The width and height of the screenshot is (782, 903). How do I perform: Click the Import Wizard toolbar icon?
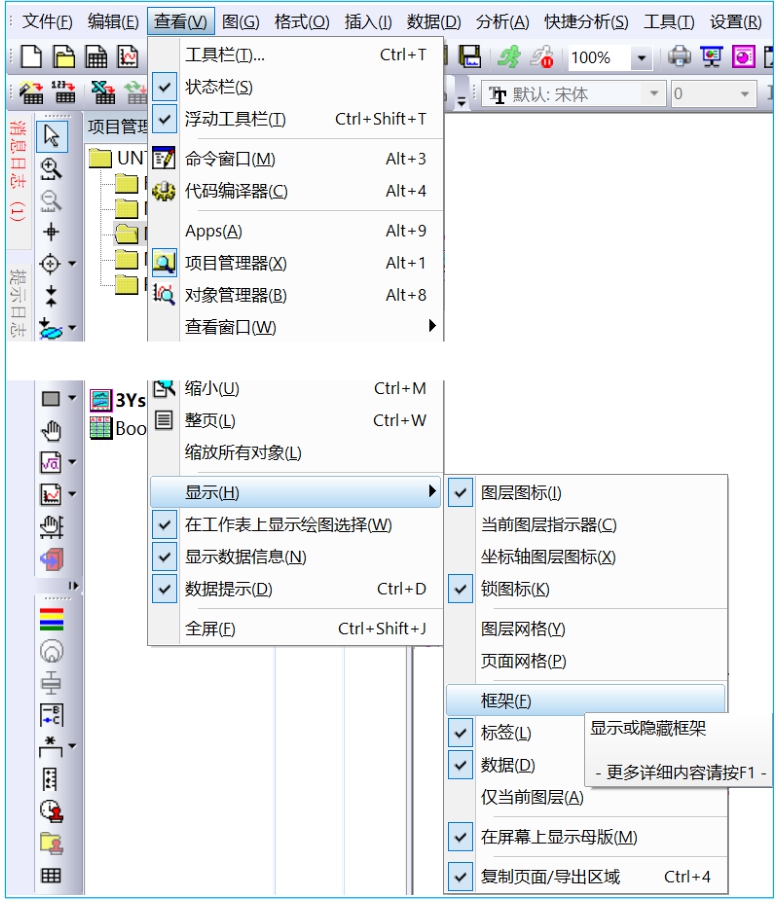click(31, 92)
